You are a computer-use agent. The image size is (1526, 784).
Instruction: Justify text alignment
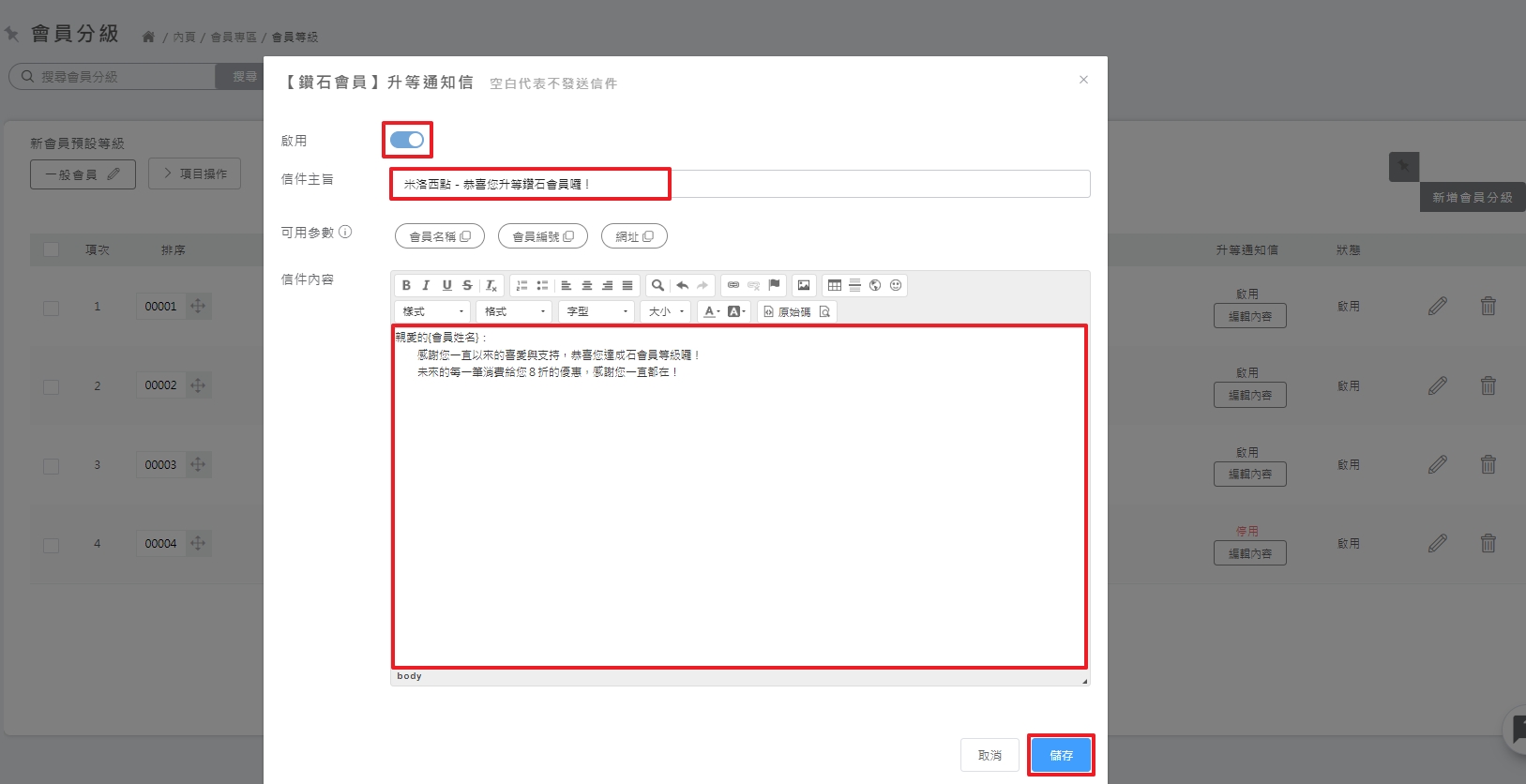(627, 285)
